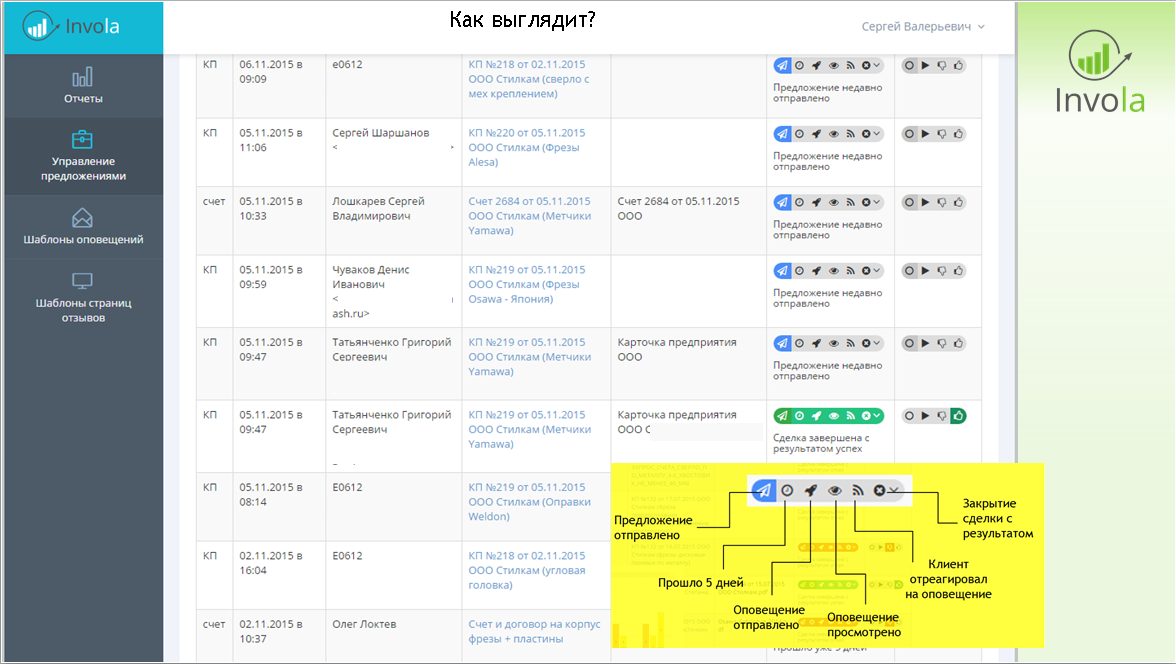This screenshot has height=664, width=1176.
Task: Click thumbs-up in Сергей Шаршанов row
Action: (x=958, y=134)
